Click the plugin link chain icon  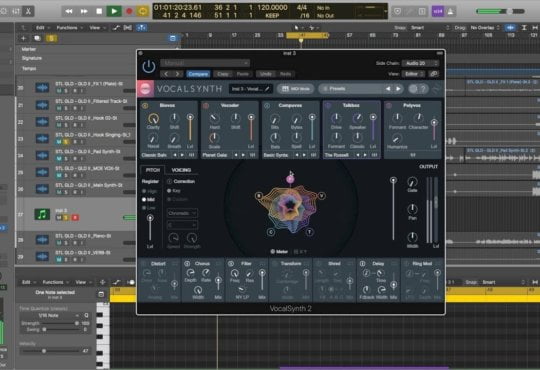click(x=434, y=74)
